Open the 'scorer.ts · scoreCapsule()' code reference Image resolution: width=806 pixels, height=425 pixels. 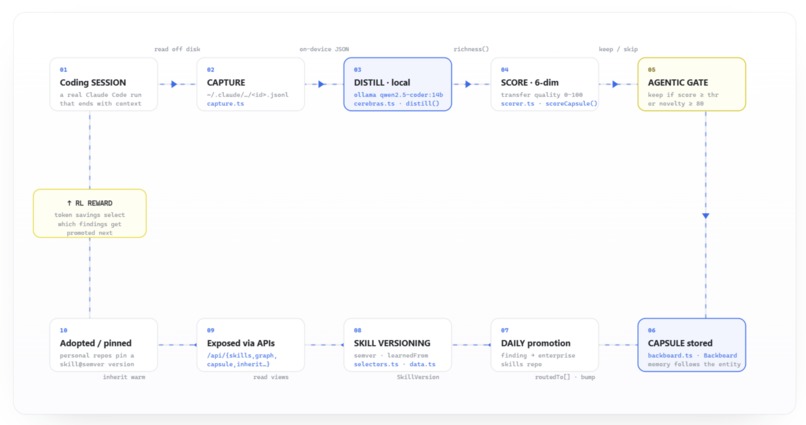click(x=549, y=104)
